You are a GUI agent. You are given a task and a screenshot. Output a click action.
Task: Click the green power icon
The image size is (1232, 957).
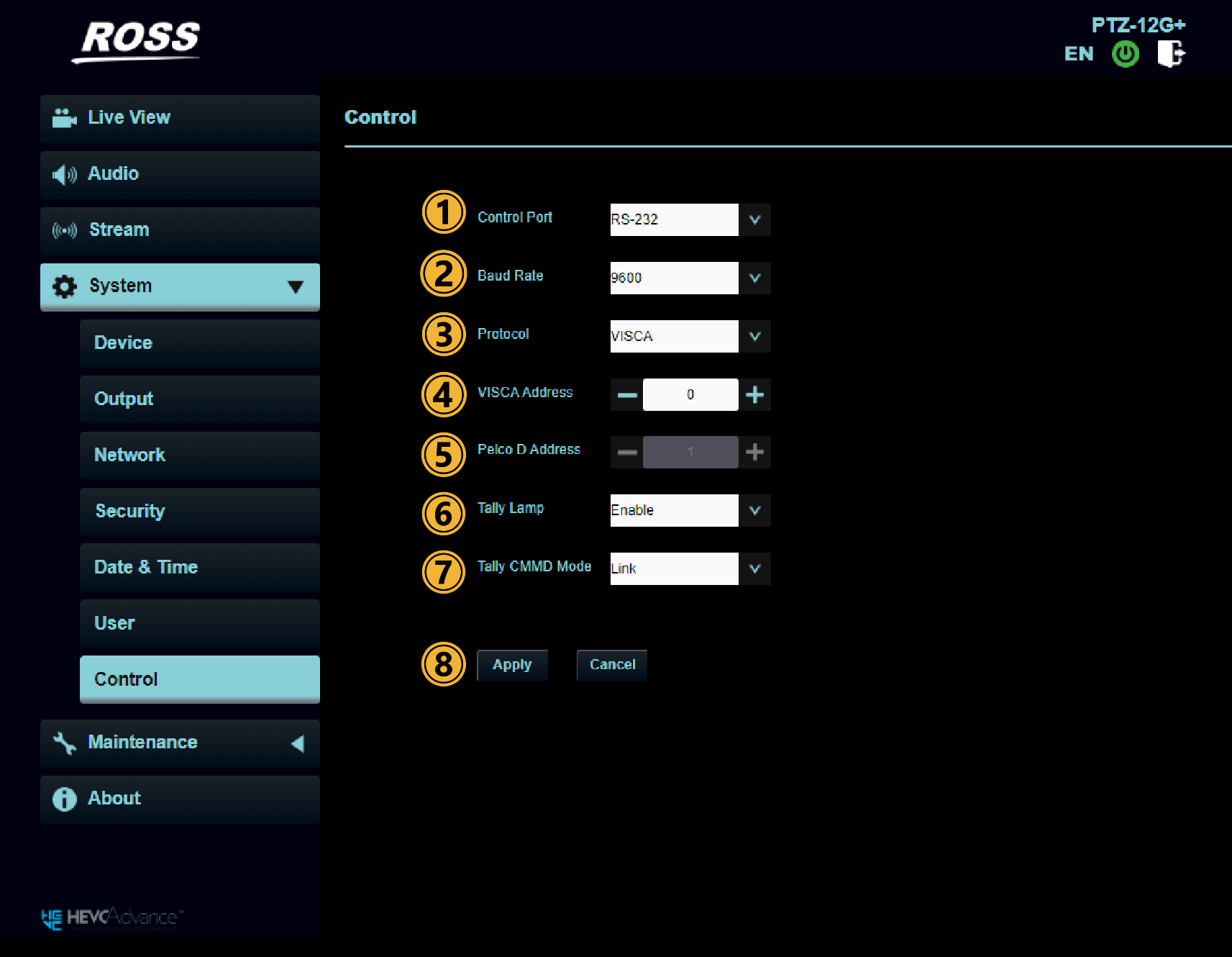1125,54
